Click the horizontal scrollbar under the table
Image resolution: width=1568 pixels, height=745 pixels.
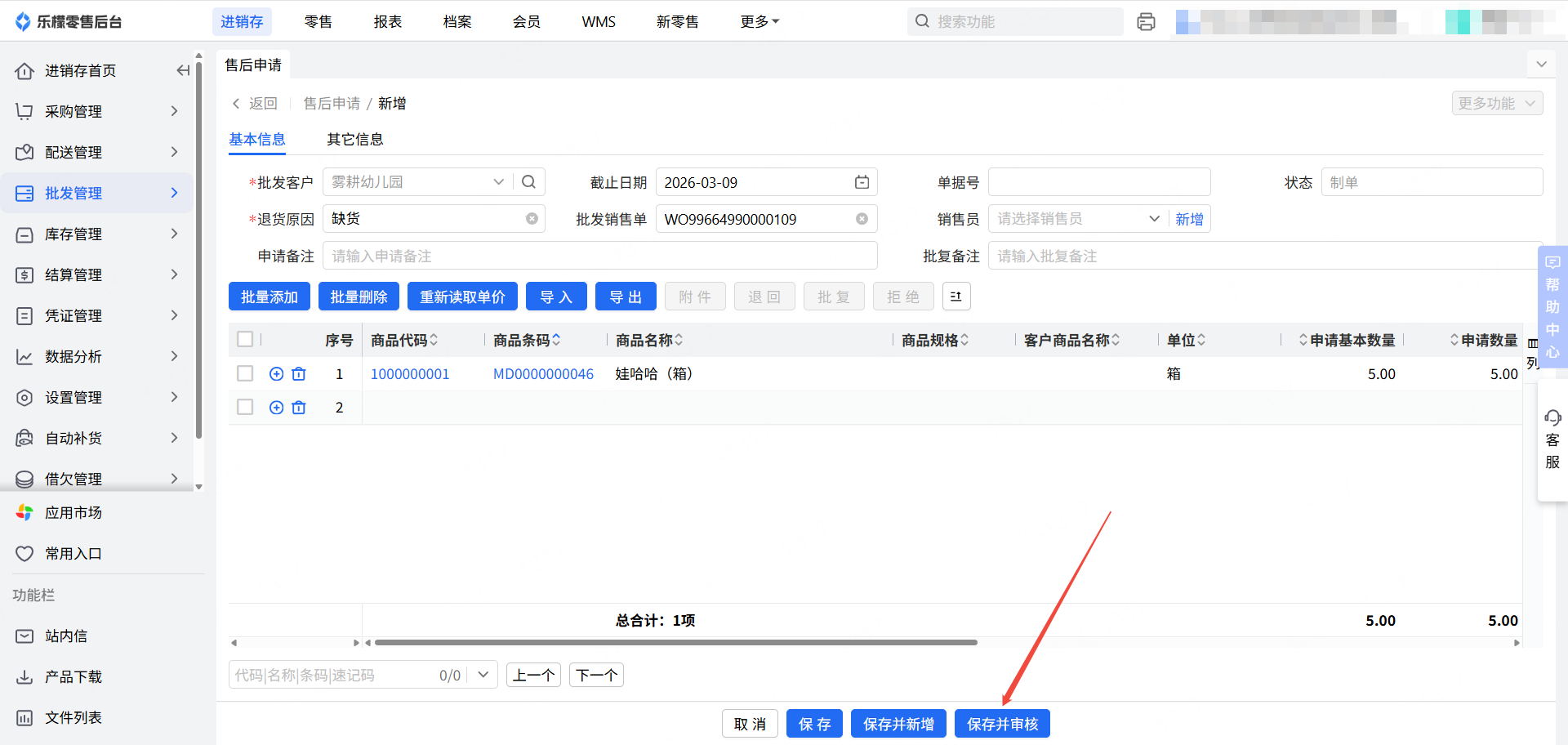pyautogui.click(x=675, y=643)
